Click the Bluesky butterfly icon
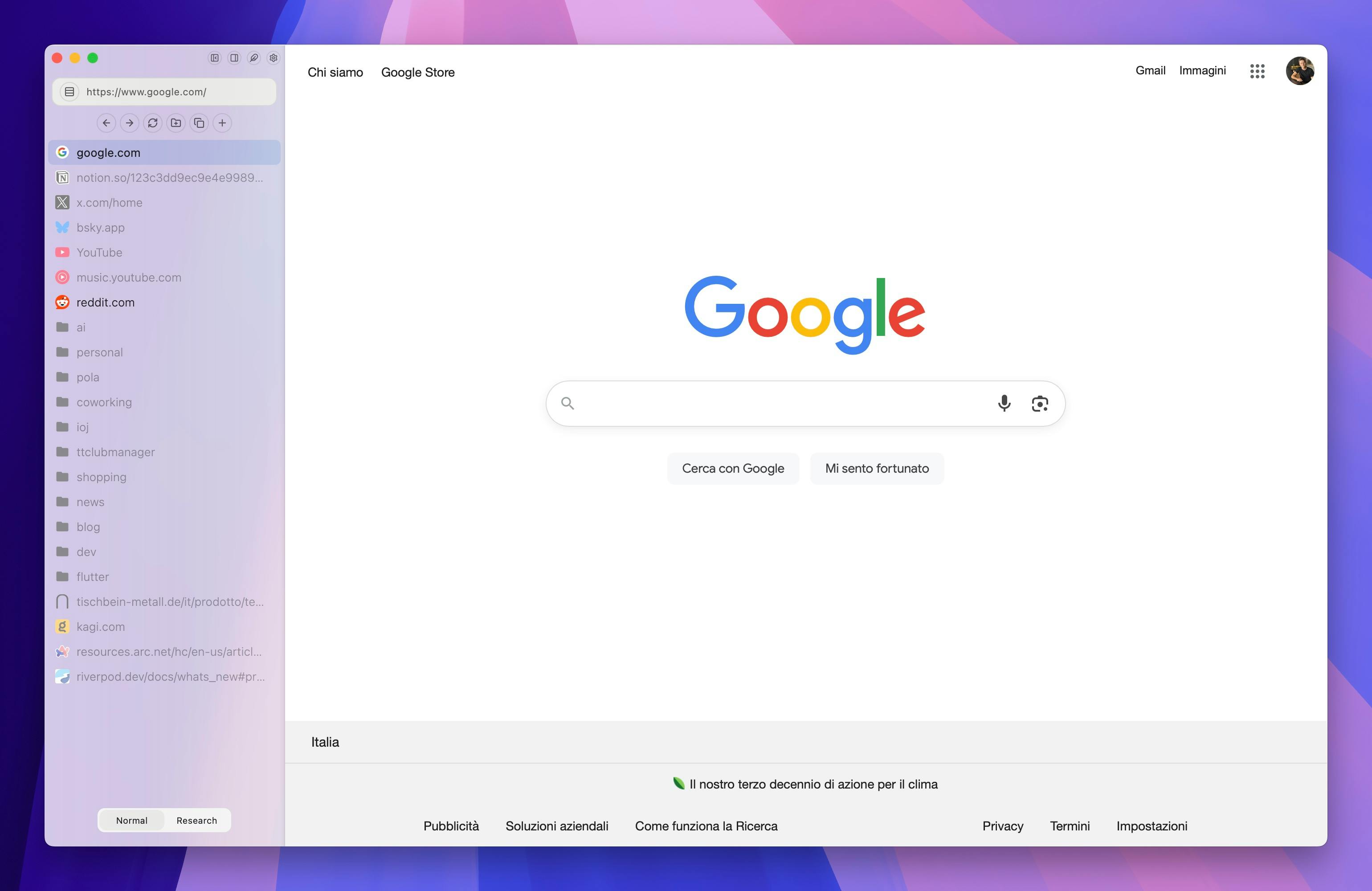Screen dimensions: 1372x891 pos(62,227)
